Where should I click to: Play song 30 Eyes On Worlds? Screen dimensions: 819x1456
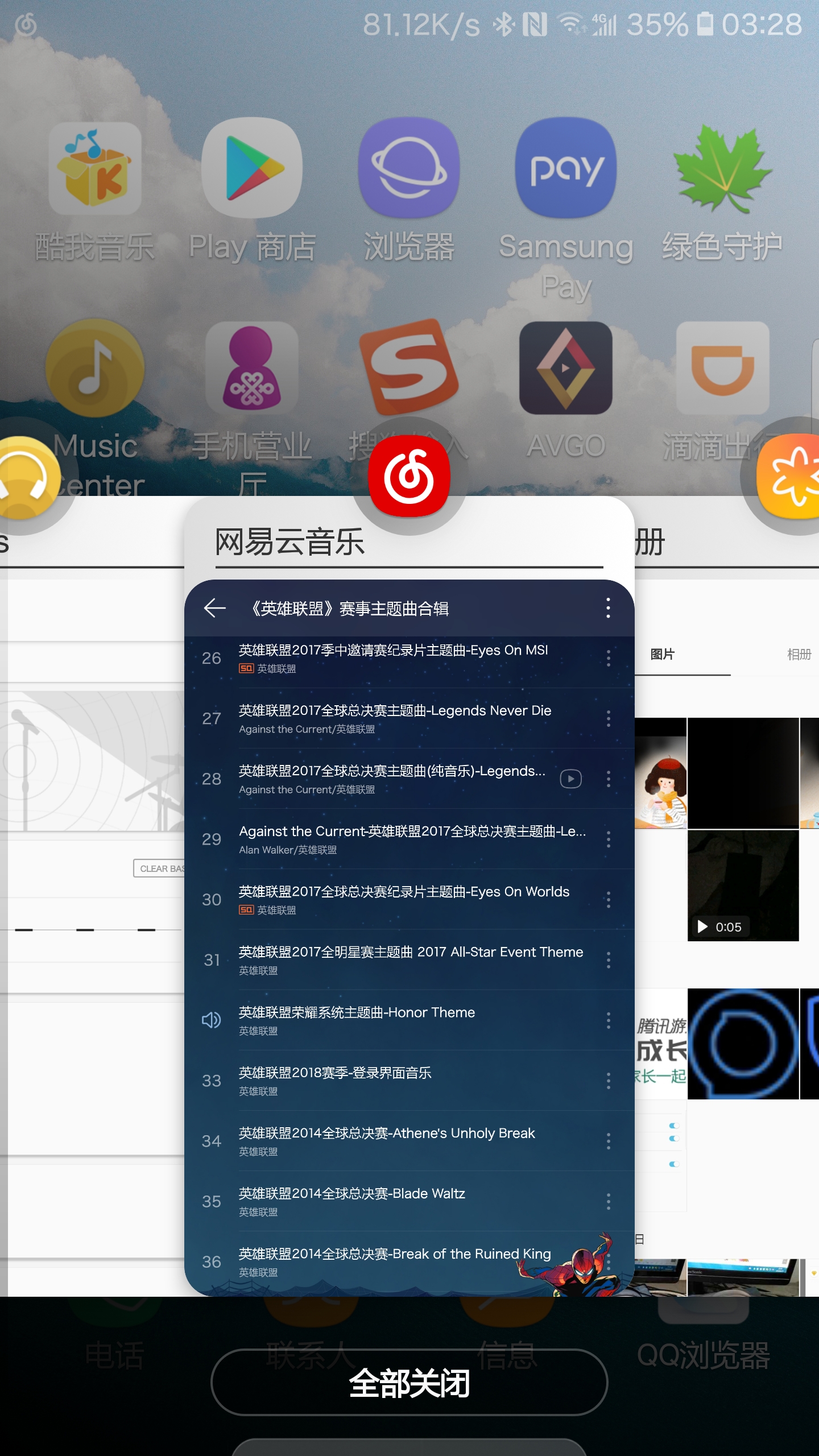(409, 899)
